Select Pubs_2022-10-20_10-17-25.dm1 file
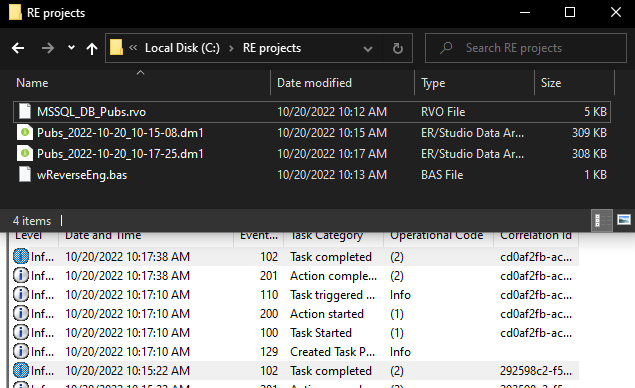Screen dimensions: 635x388 tap(312, 154)
